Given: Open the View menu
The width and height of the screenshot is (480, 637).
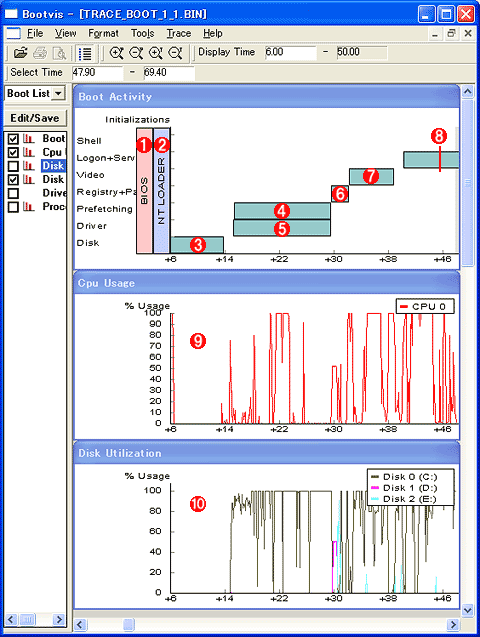Looking at the screenshot, I should pyautogui.click(x=65, y=33).
